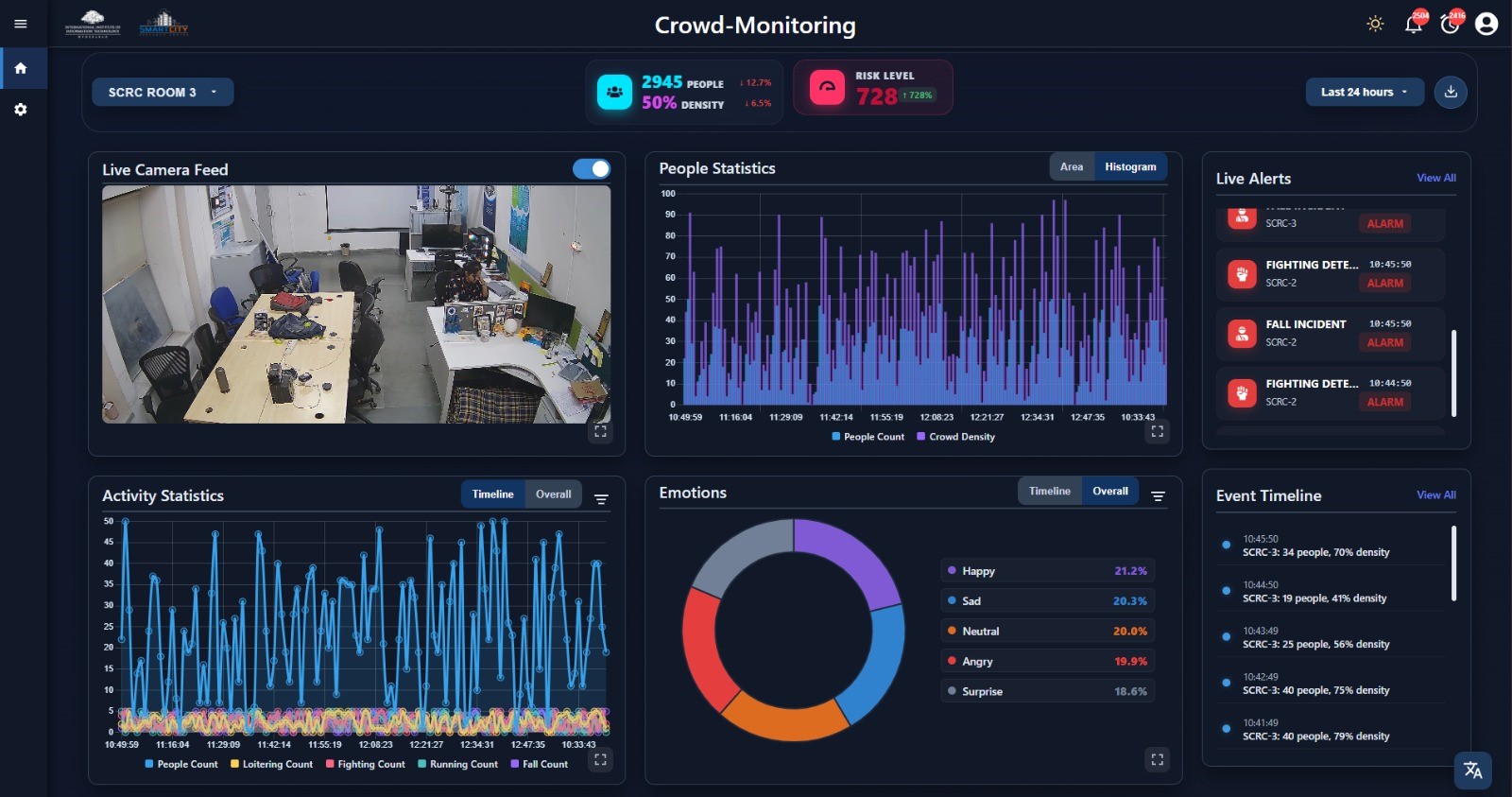Expand Emotions chart fullscreen
1512x797 pixels.
[1157, 759]
